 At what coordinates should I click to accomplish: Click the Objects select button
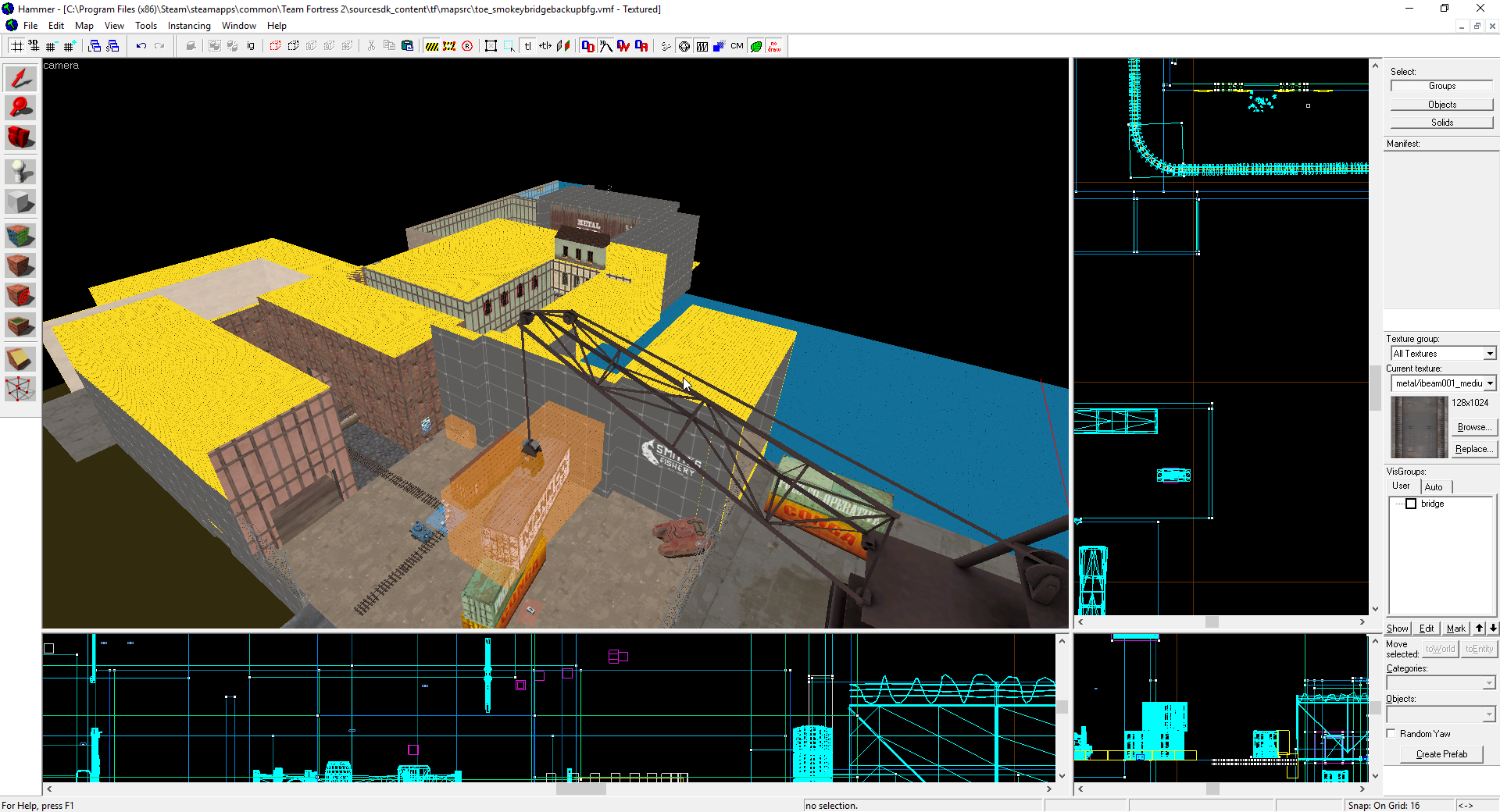click(x=1442, y=105)
